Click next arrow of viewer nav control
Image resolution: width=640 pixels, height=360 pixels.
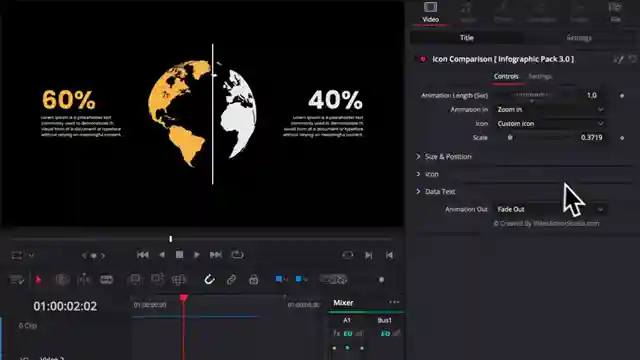click(103, 256)
